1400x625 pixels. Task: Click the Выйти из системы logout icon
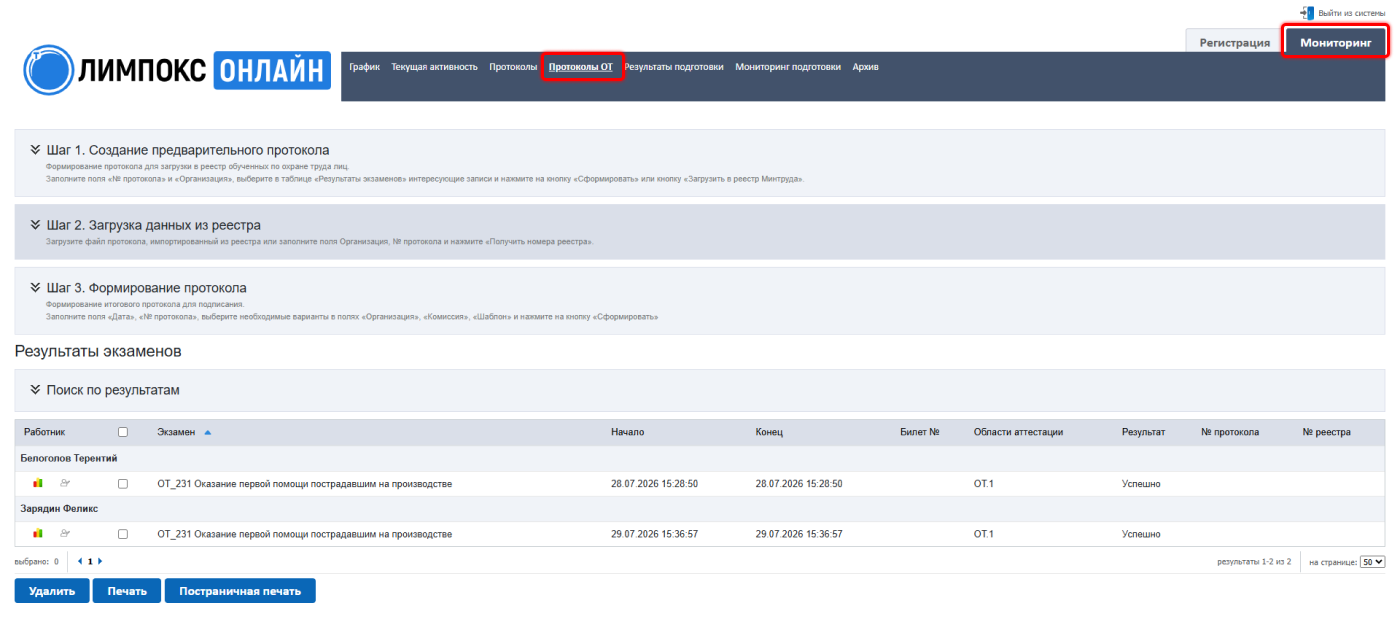(x=1307, y=13)
